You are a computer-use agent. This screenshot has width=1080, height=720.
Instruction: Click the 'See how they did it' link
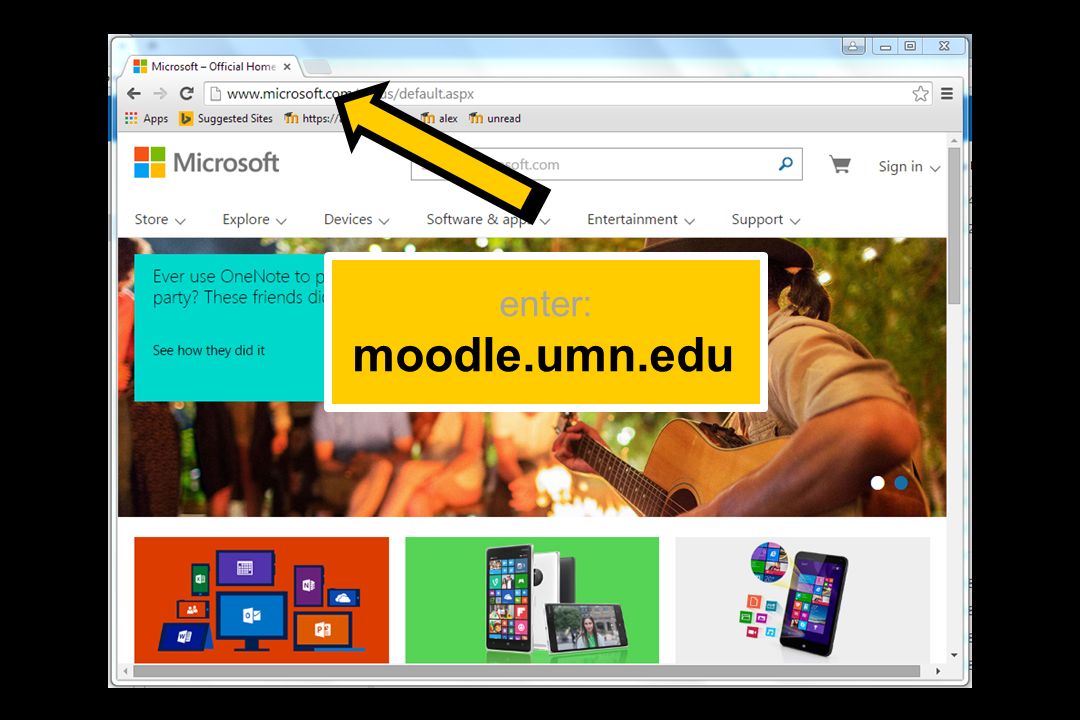[x=209, y=350]
